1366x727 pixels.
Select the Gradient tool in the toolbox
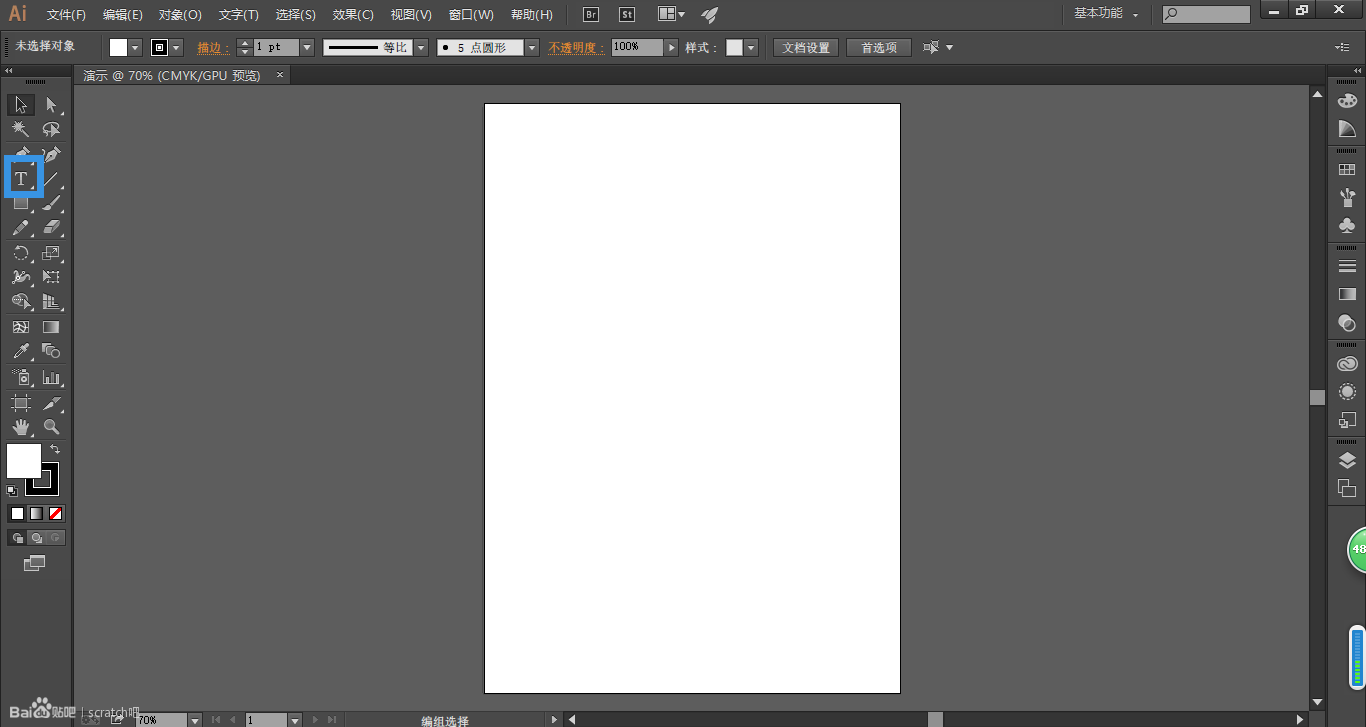pos(51,327)
